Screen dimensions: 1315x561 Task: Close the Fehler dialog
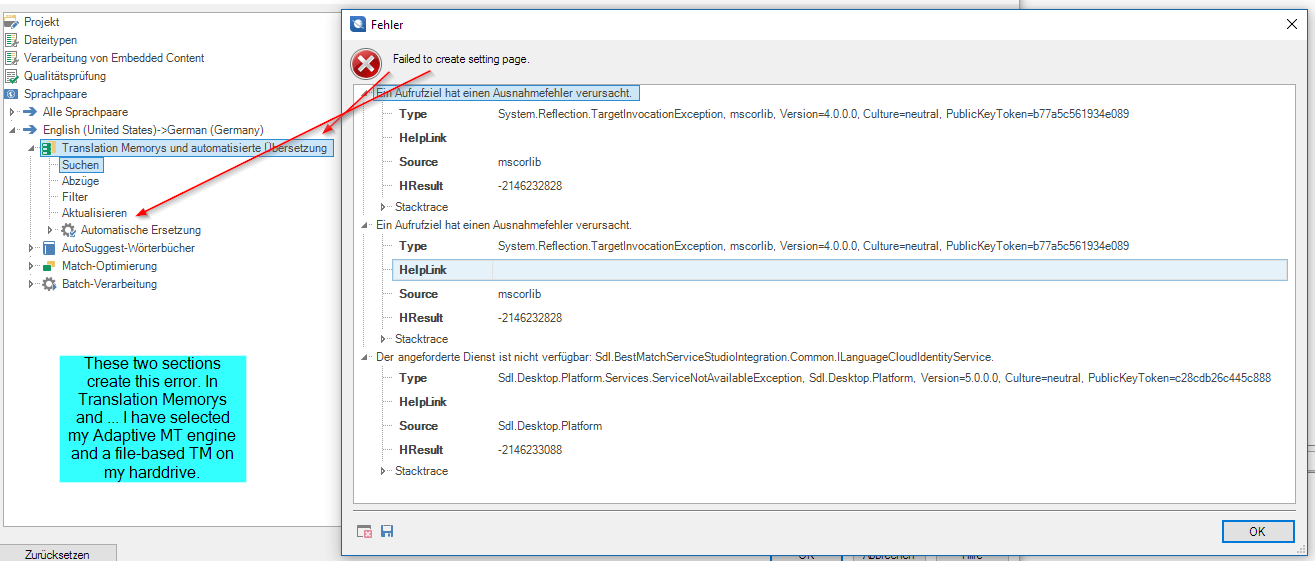coord(1291,24)
